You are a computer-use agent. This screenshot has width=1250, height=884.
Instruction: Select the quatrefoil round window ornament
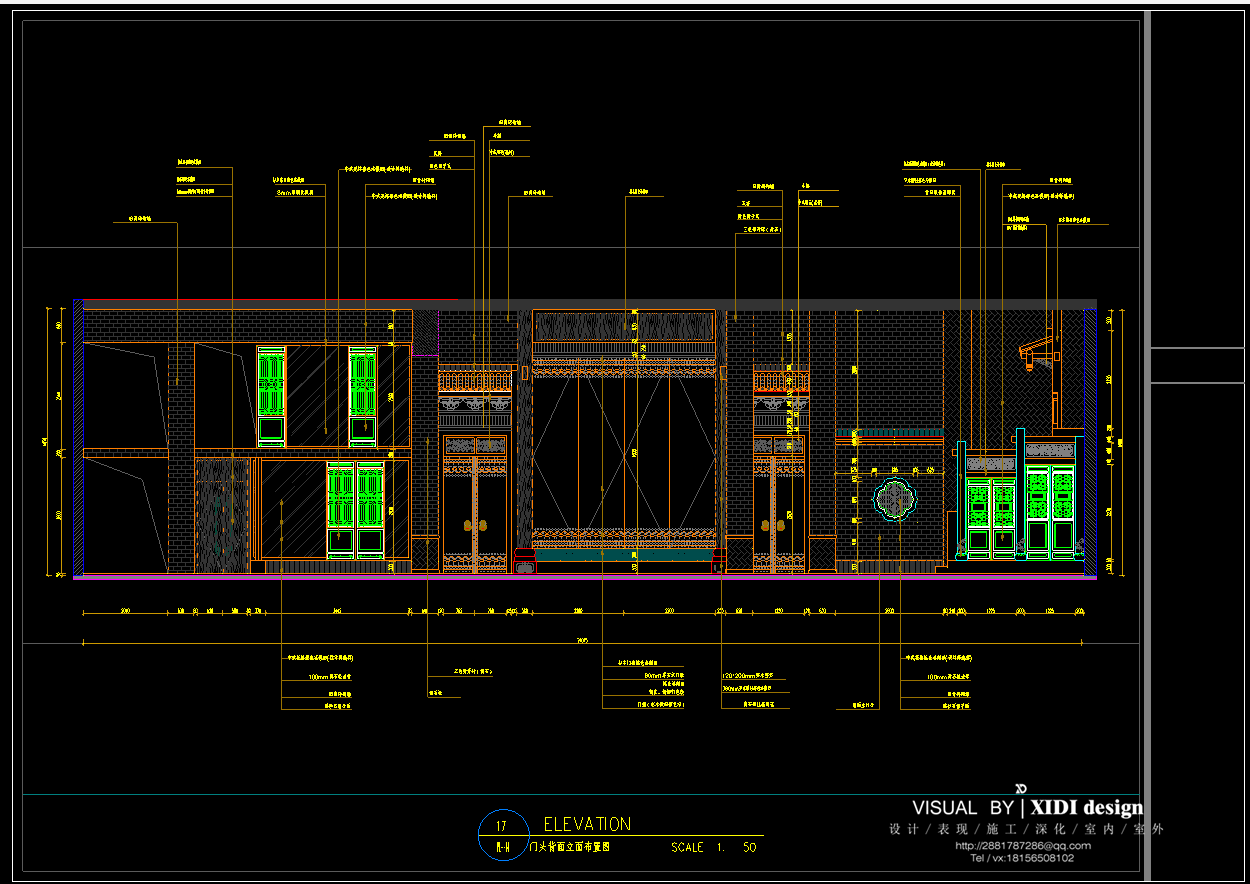point(893,498)
